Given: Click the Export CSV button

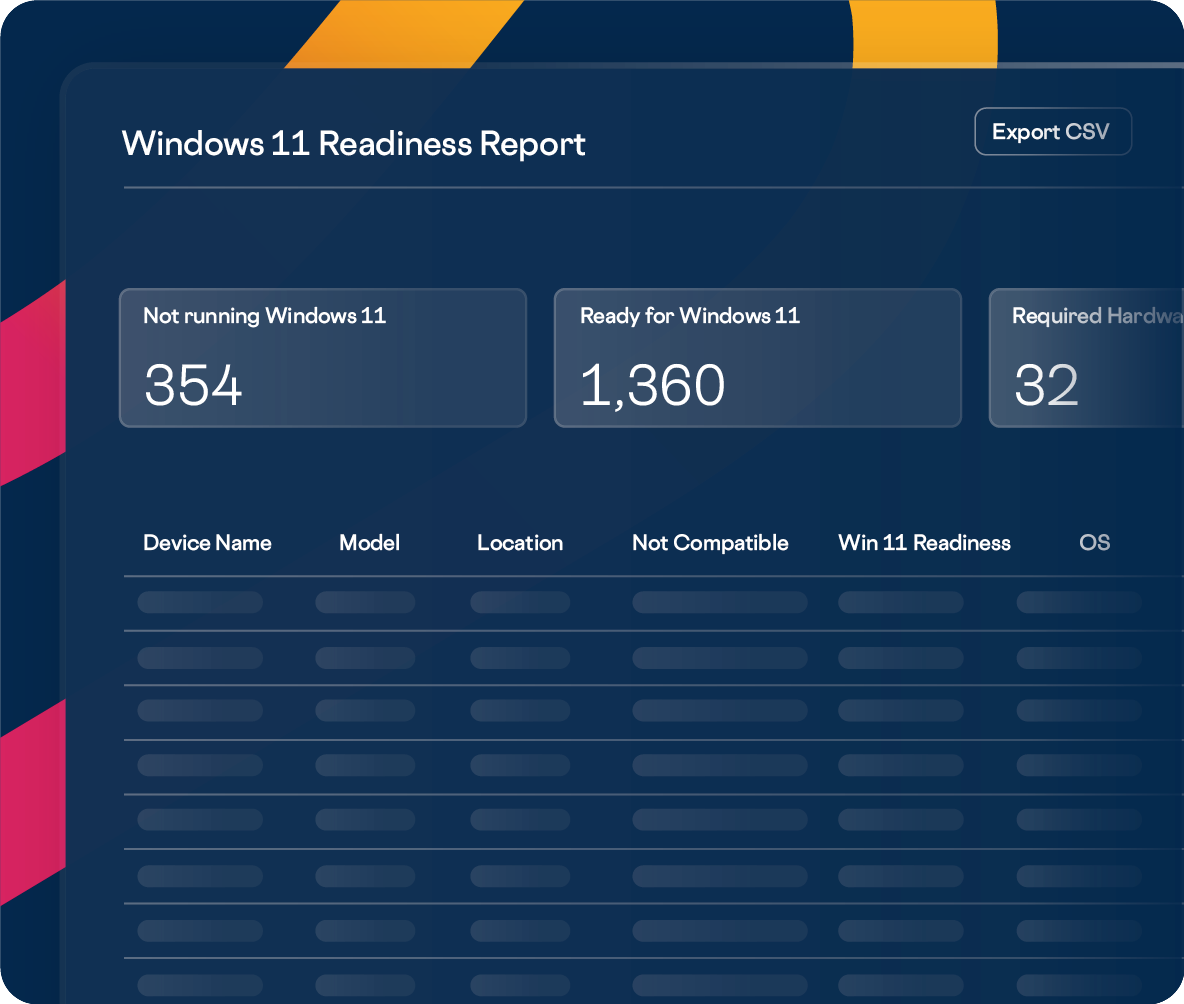Looking at the screenshot, I should tap(1052, 132).
